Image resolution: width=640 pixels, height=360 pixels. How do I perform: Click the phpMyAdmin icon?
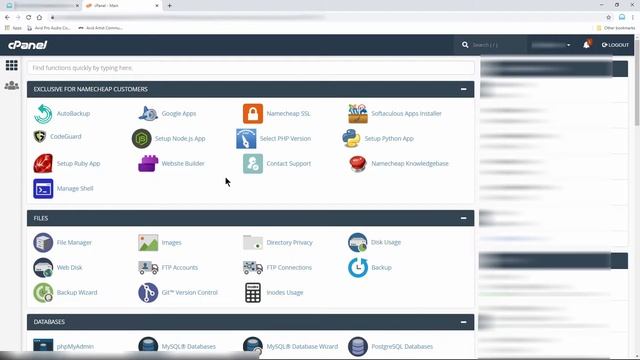tap(43, 345)
